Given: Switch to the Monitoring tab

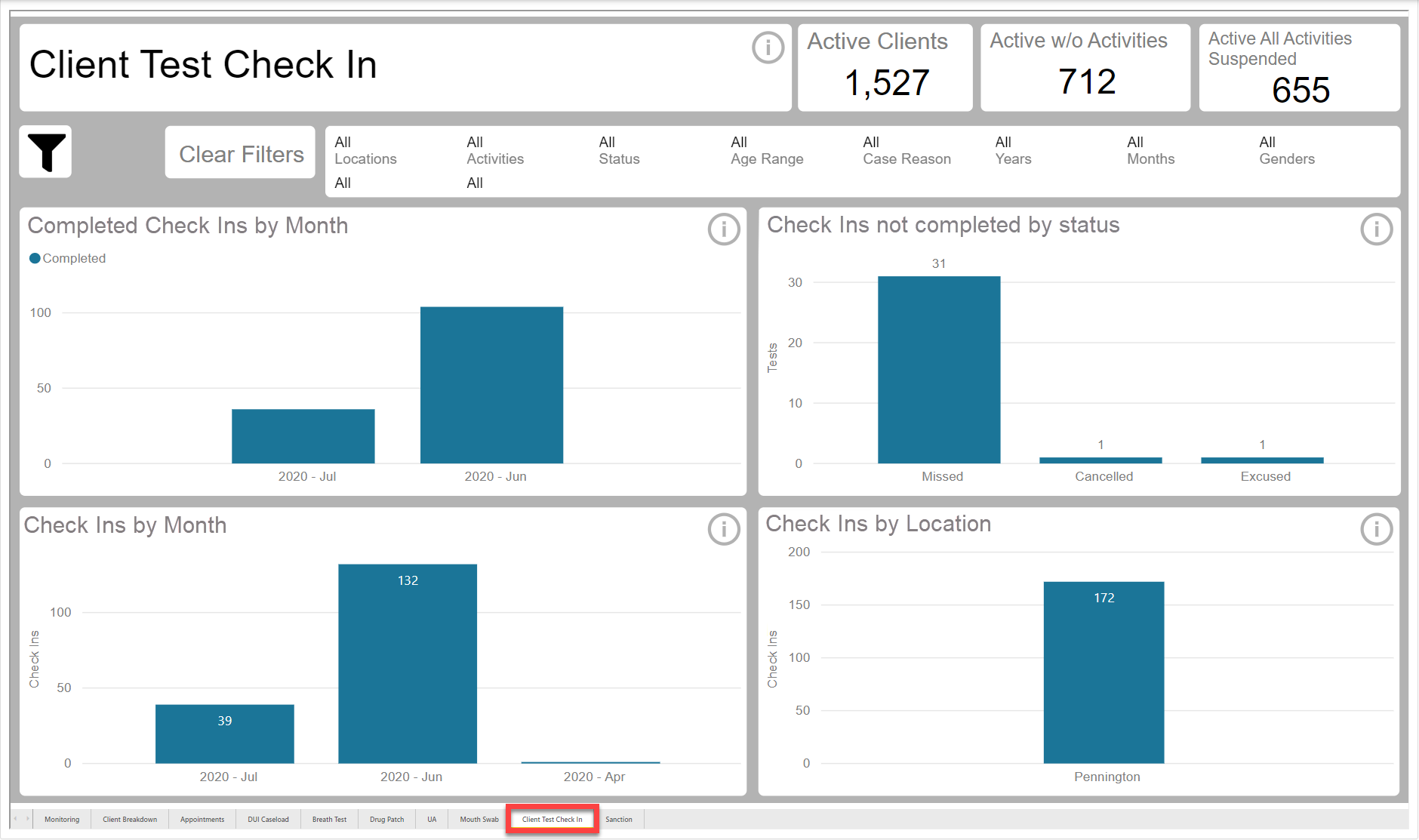Looking at the screenshot, I should [x=62, y=819].
